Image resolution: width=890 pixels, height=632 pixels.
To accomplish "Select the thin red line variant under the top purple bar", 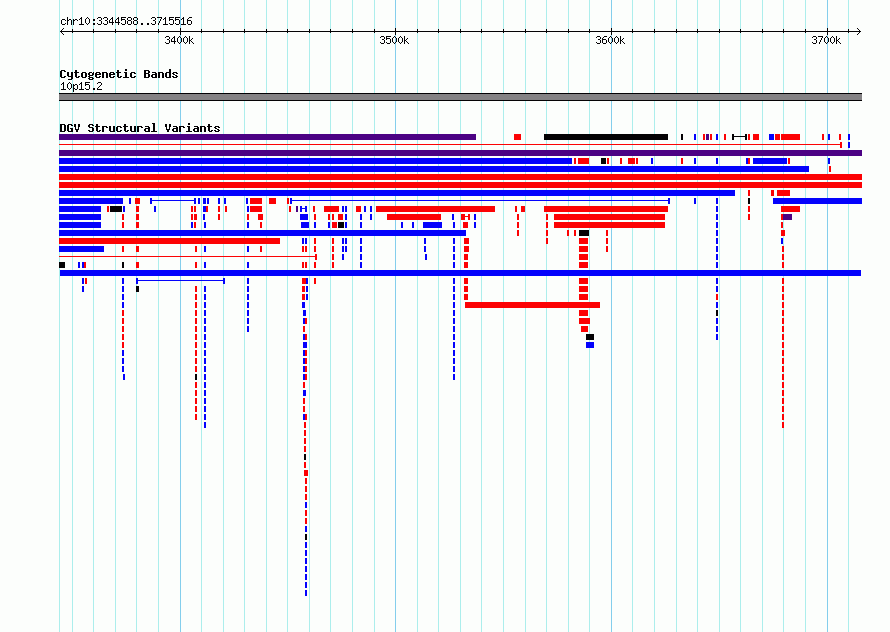I will coord(450,145).
